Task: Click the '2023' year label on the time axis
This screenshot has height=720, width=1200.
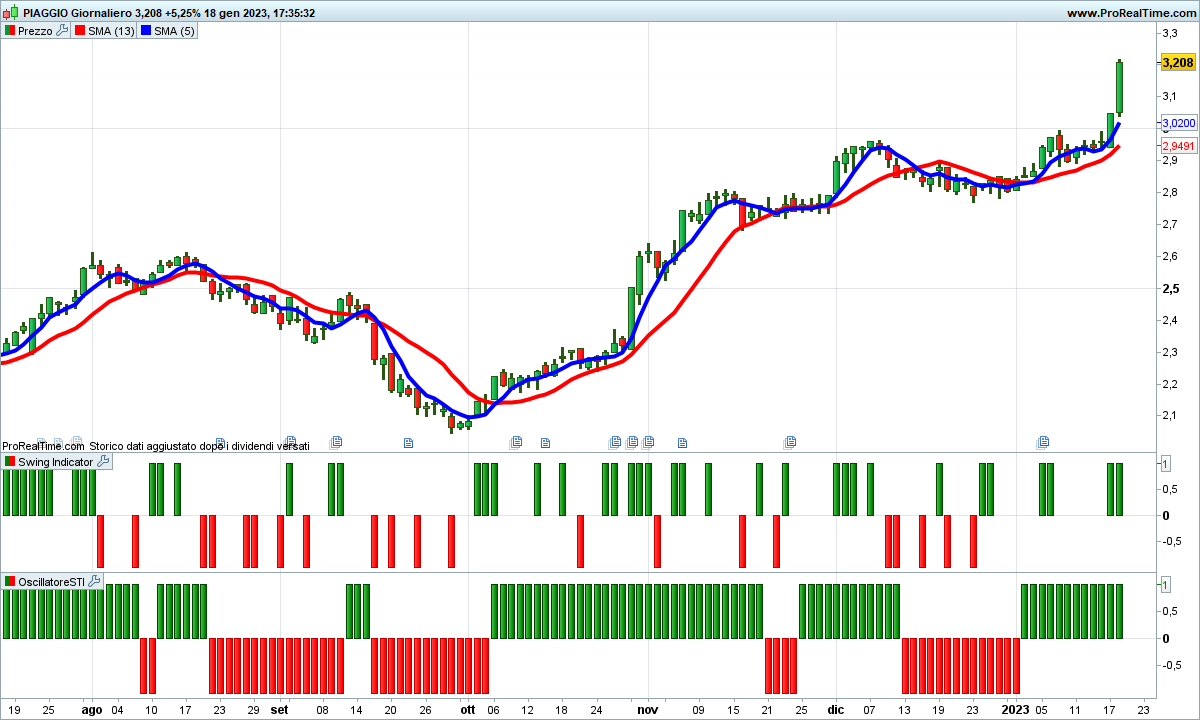Action: (1016, 710)
